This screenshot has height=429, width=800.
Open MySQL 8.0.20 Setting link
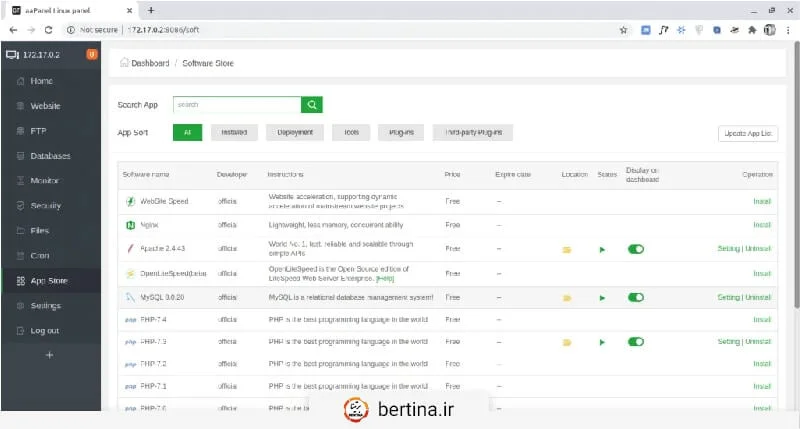click(x=729, y=297)
